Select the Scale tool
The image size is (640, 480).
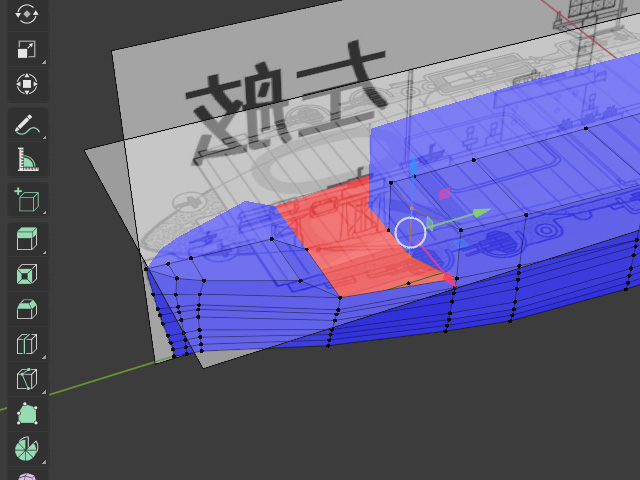pyautogui.click(x=27, y=50)
